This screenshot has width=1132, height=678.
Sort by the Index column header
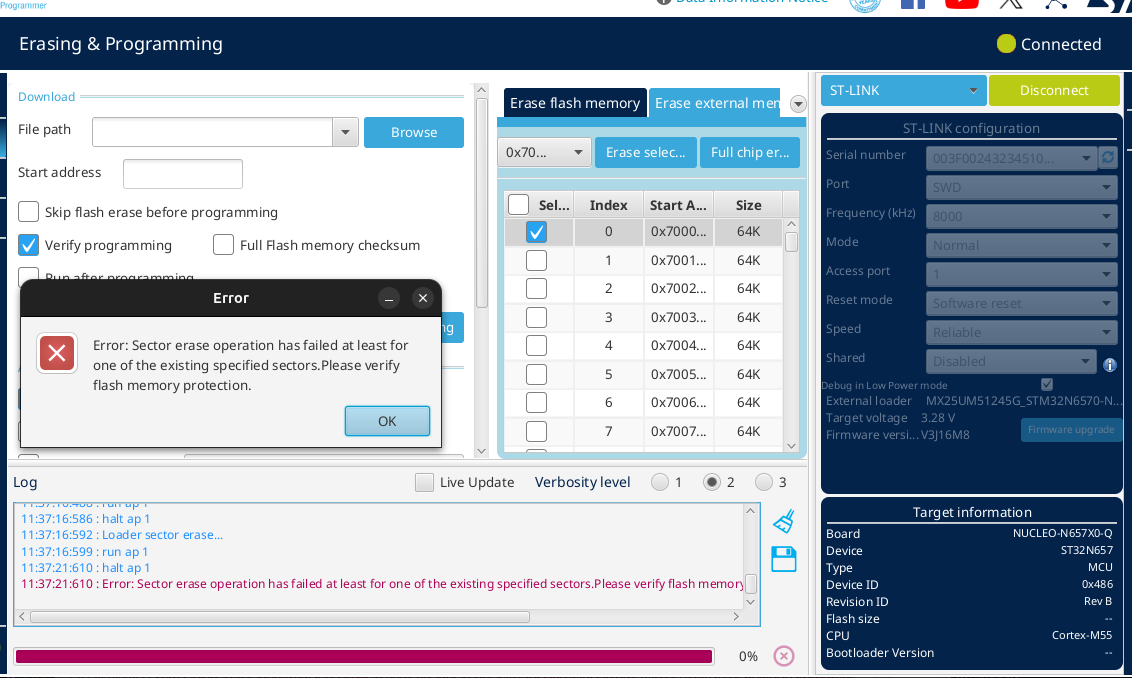pos(609,205)
